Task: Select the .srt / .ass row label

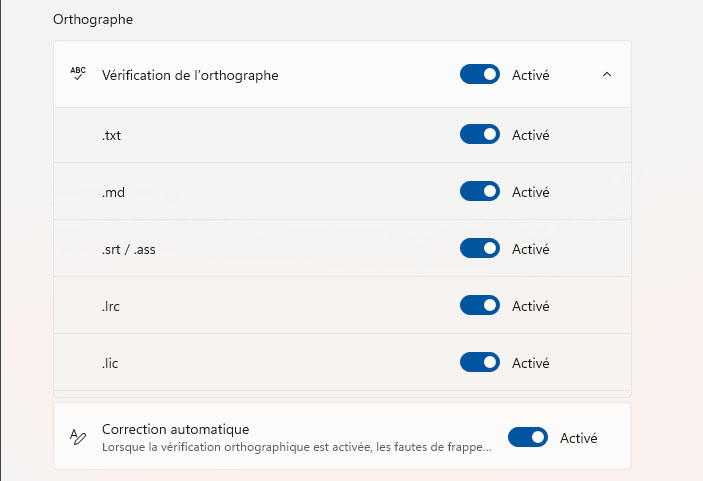Action: pos(129,249)
